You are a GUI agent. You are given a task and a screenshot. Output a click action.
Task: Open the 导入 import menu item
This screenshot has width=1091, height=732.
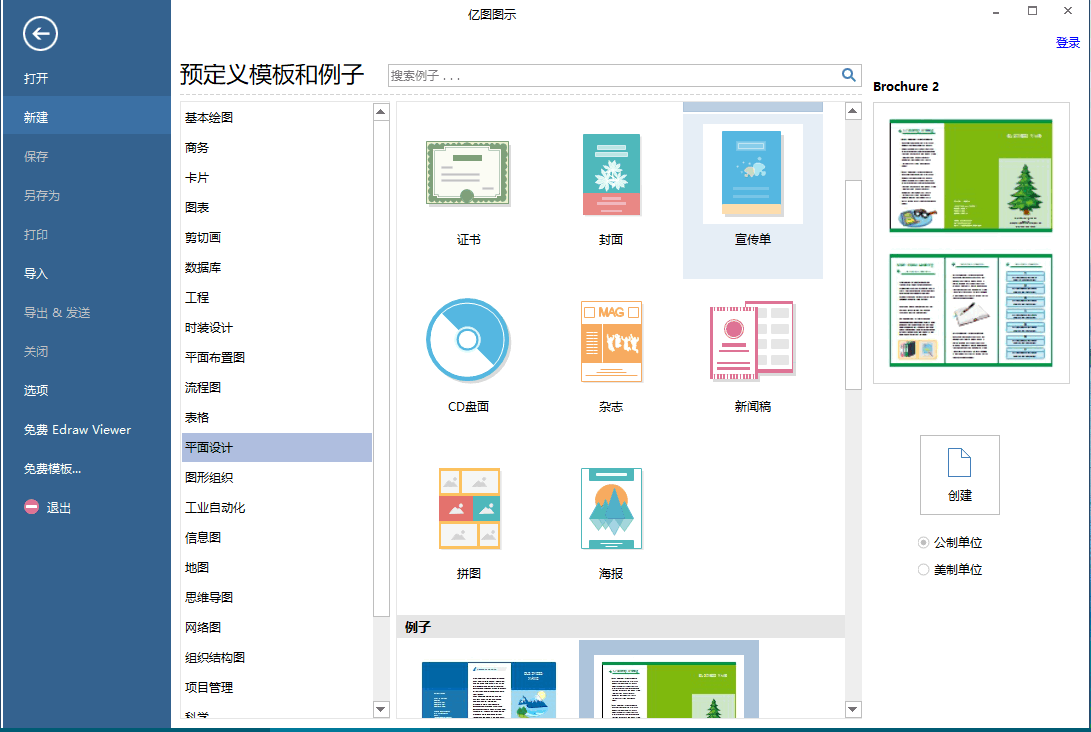36,273
